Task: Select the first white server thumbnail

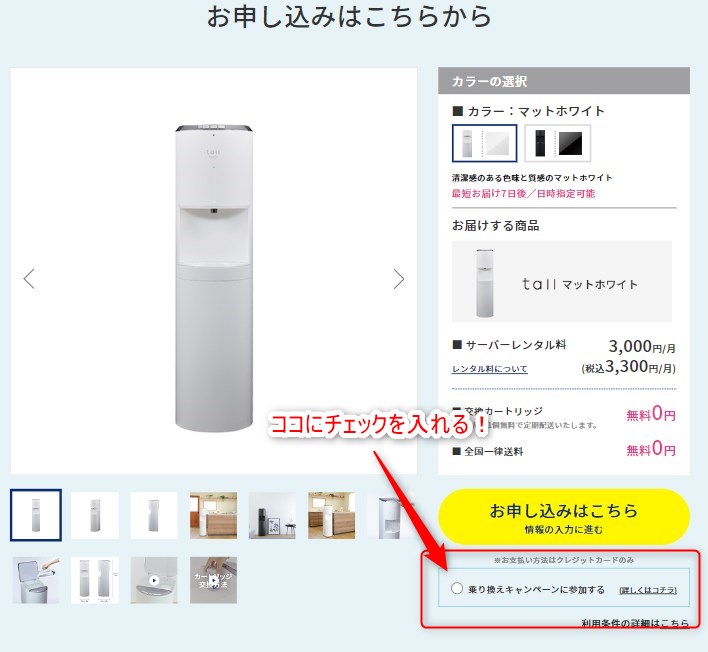Action: click(x=36, y=515)
